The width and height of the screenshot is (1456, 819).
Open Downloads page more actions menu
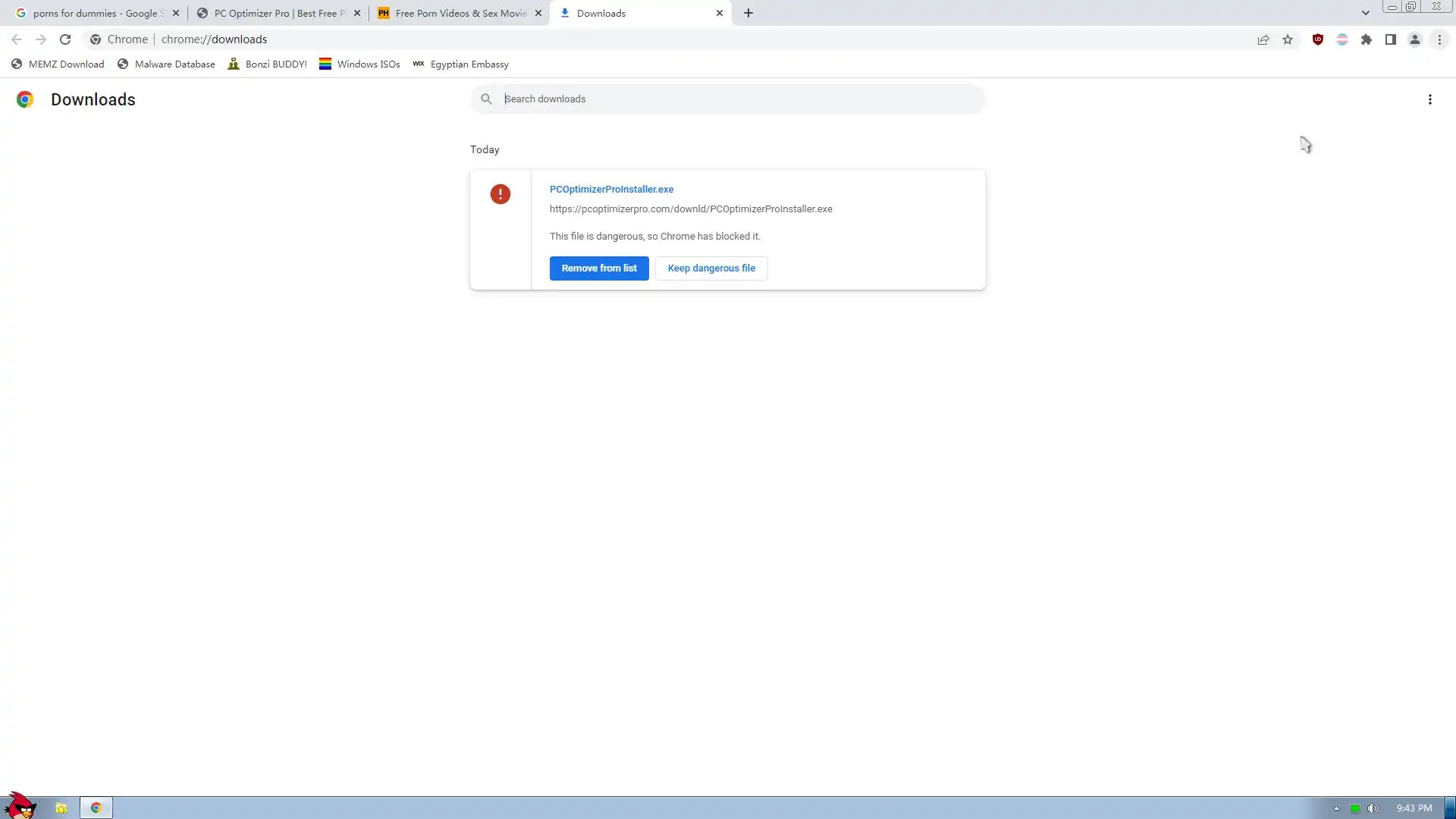click(1429, 99)
